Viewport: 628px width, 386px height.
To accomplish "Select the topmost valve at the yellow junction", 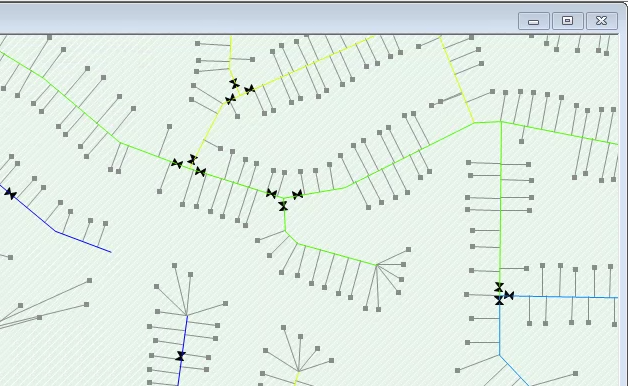I will click(234, 84).
